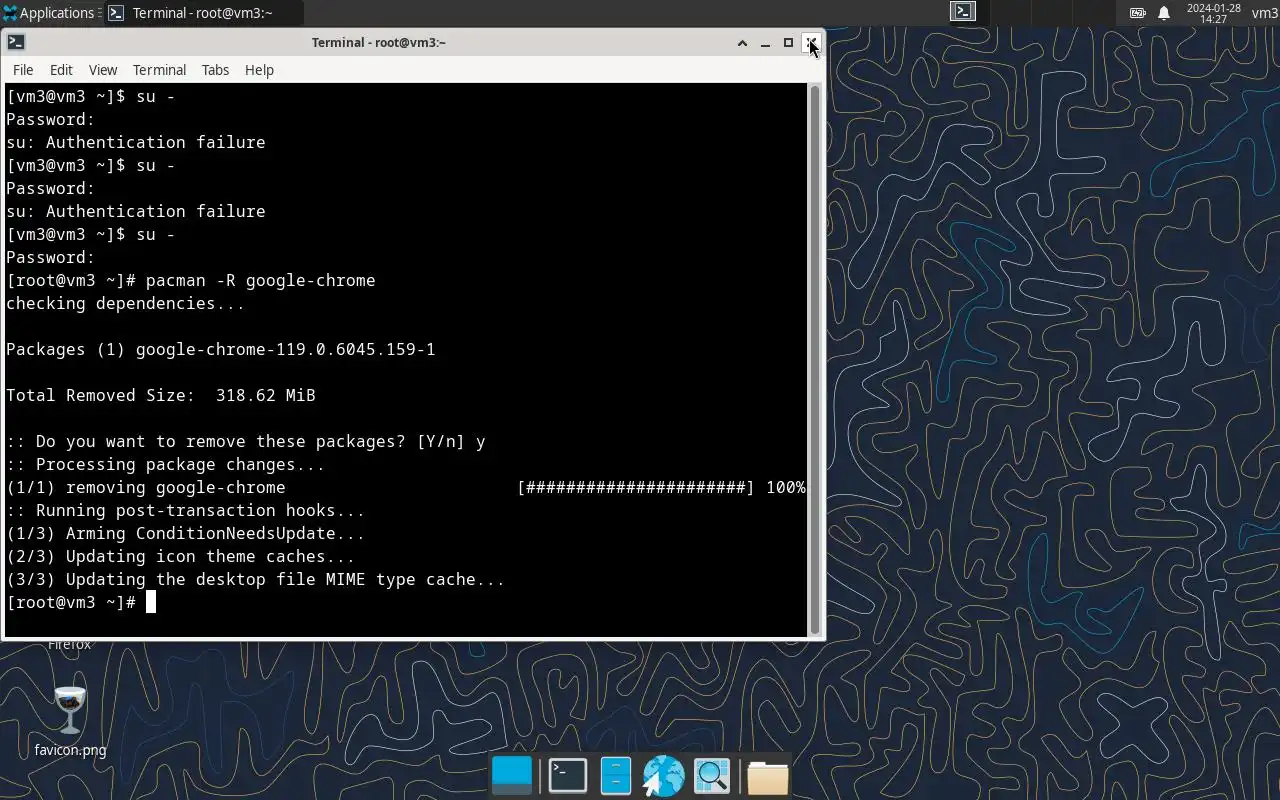Minimize the Terminal window
This screenshot has height=800, width=1280.
pyautogui.click(x=765, y=43)
